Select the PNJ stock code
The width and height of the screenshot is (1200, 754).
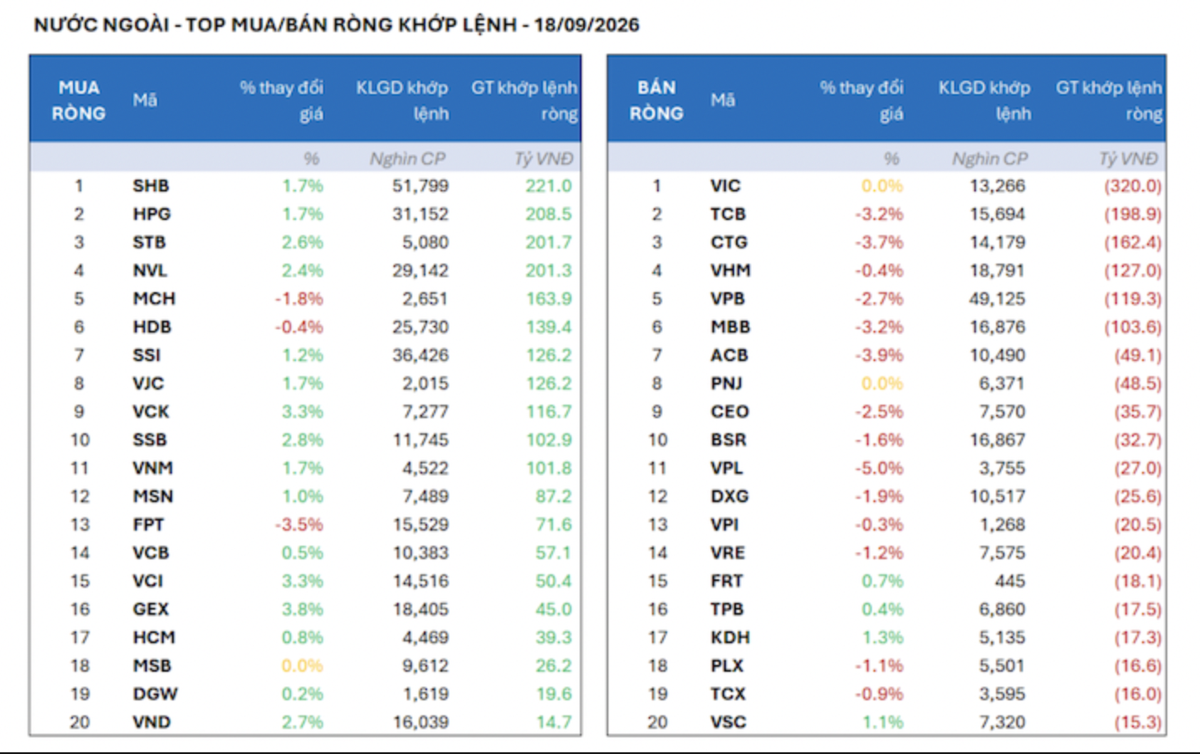pos(727,383)
